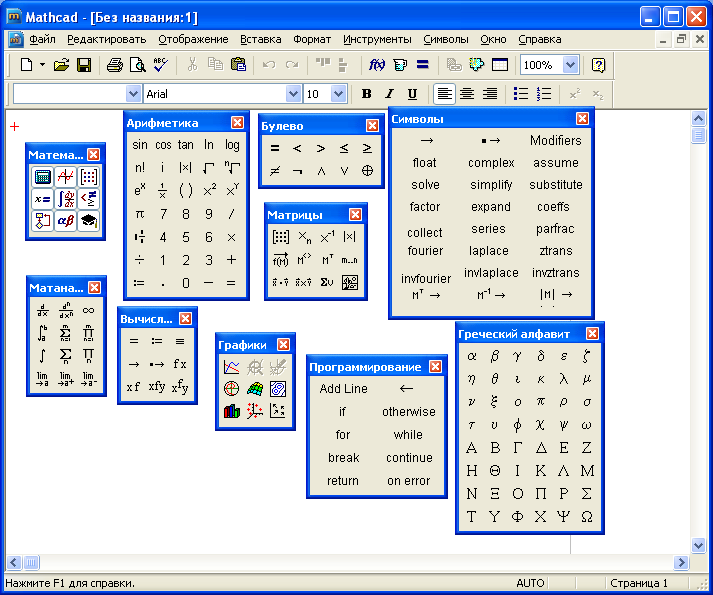Insert derivative d/dx operator in Calculus palette
713x595 pixels.
43,311
